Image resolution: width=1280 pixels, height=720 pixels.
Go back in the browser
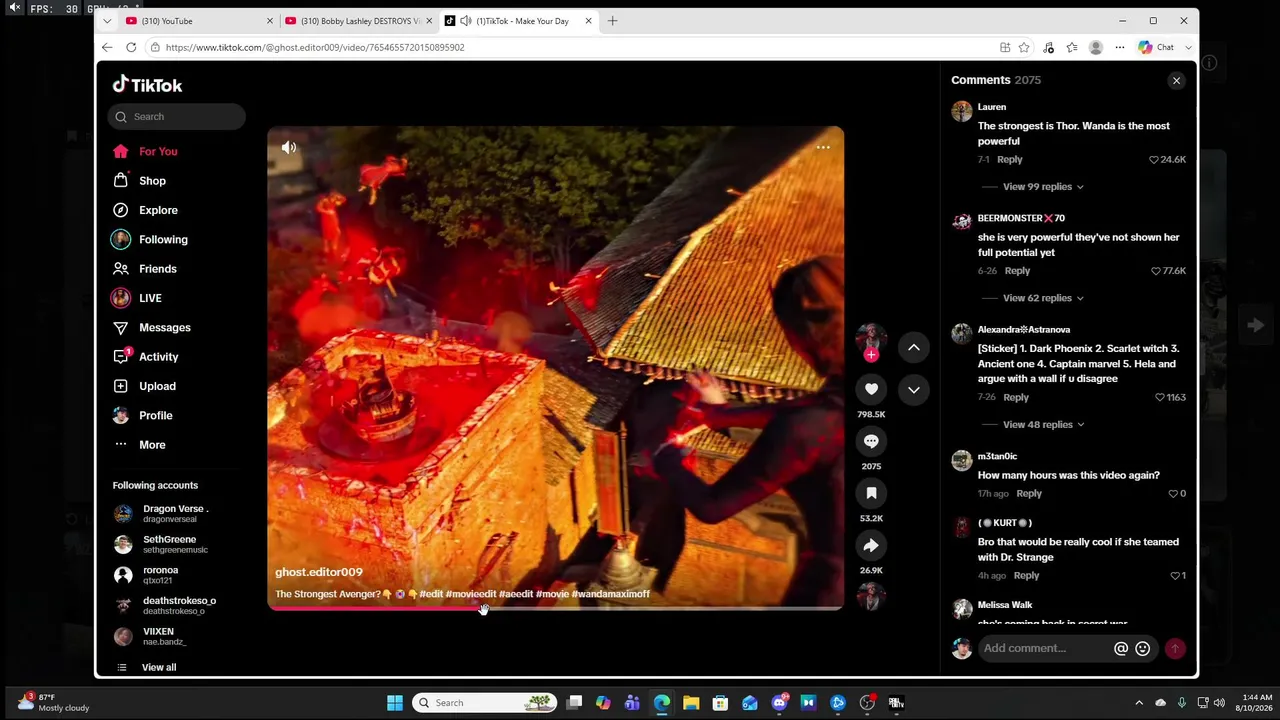pos(107,47)
